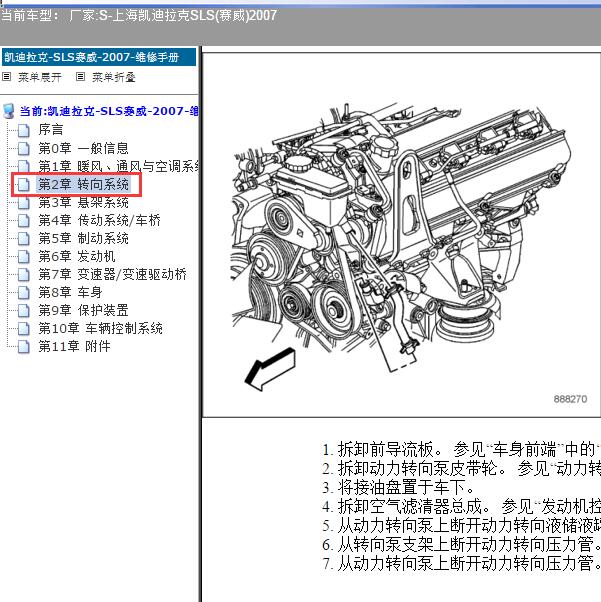Open 第3章 悬架系统 chapter
The height and width of the screenshot is (602, 601).
click(x=83, y=202)
